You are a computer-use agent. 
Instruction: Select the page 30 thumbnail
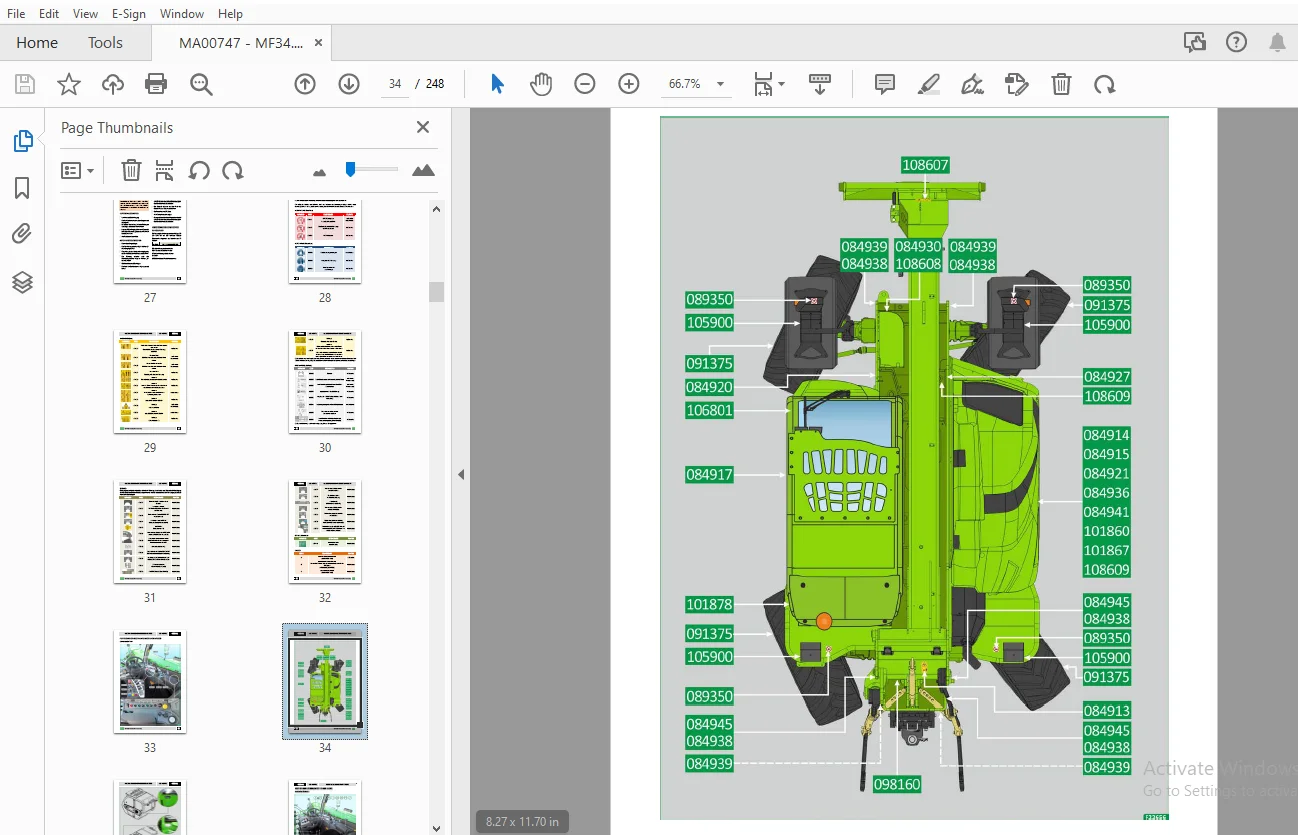325,382
